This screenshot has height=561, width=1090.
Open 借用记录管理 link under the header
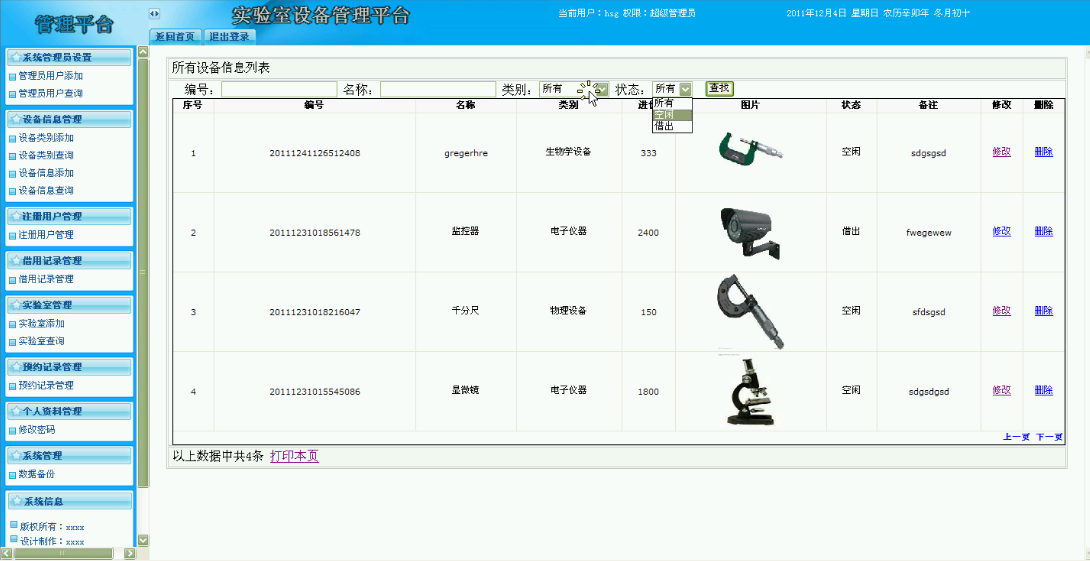click(46, 279)
